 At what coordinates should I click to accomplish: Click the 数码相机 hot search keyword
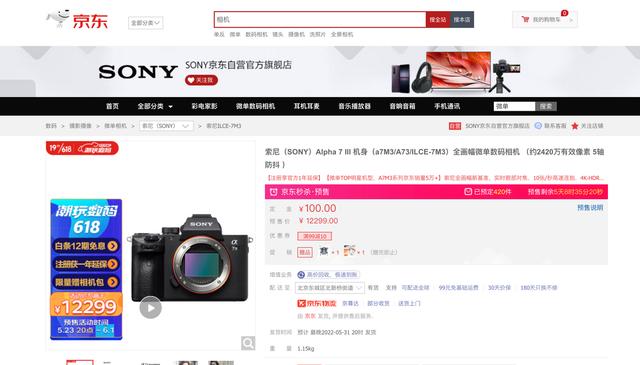click(x=256, y=35)
